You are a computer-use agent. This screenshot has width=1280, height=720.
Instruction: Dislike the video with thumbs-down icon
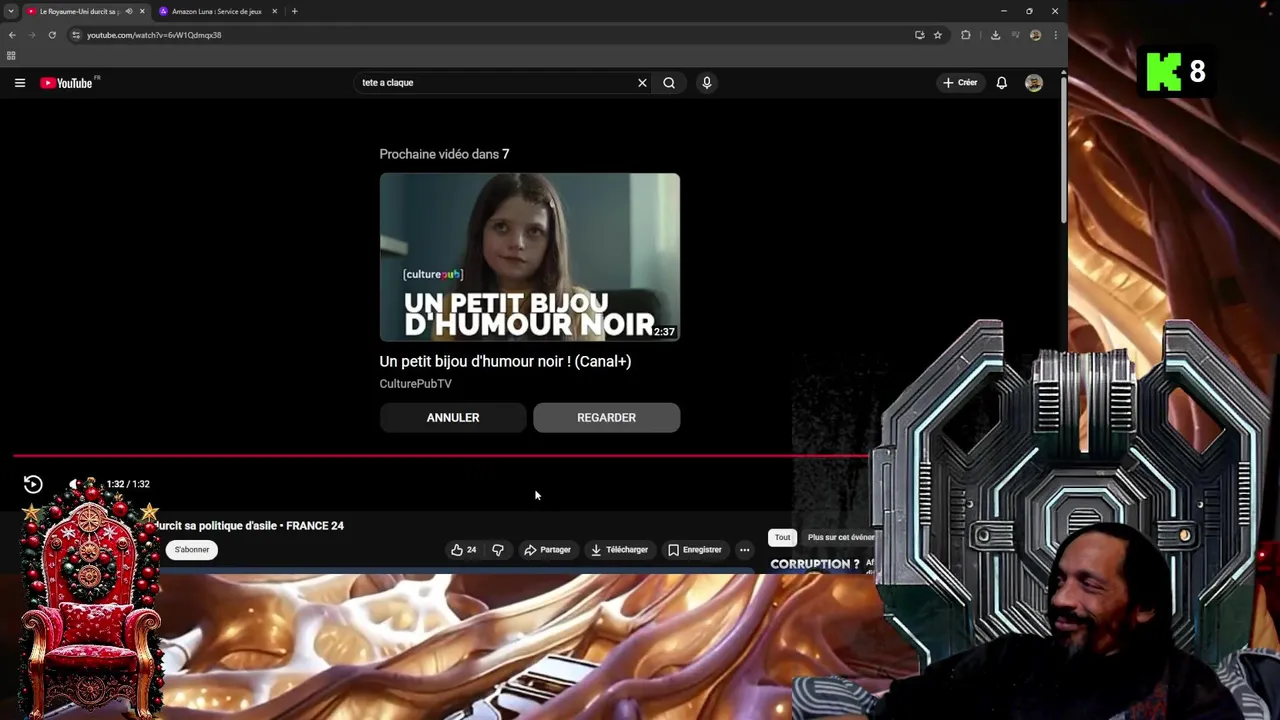point(498,550)
